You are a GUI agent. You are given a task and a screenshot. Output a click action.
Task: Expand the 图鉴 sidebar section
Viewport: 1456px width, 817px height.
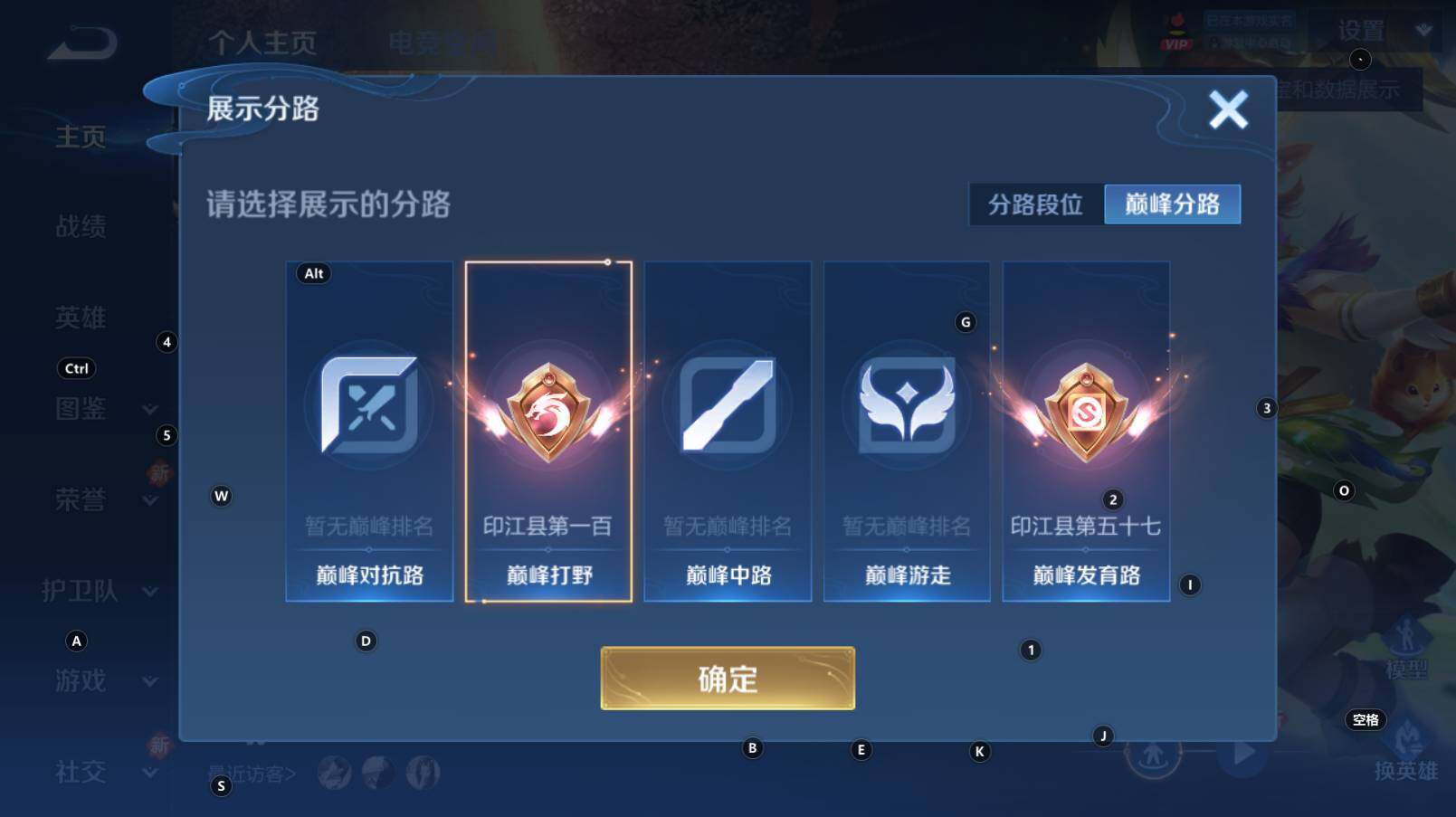coord(150,410)
